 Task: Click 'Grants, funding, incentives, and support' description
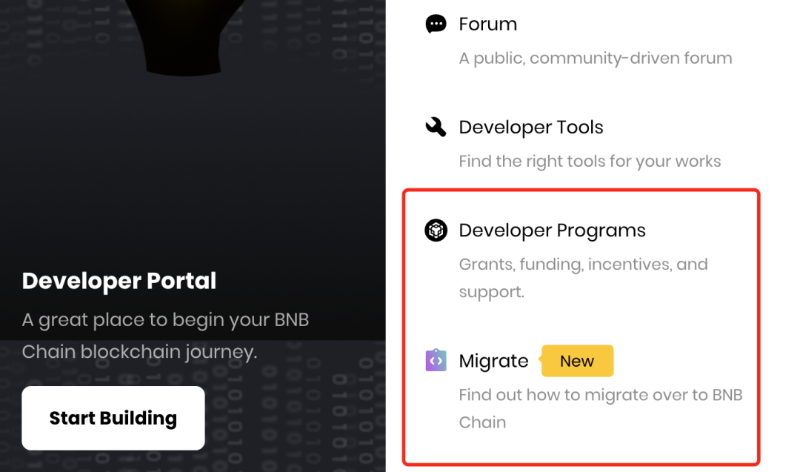(x=582, y=278)
